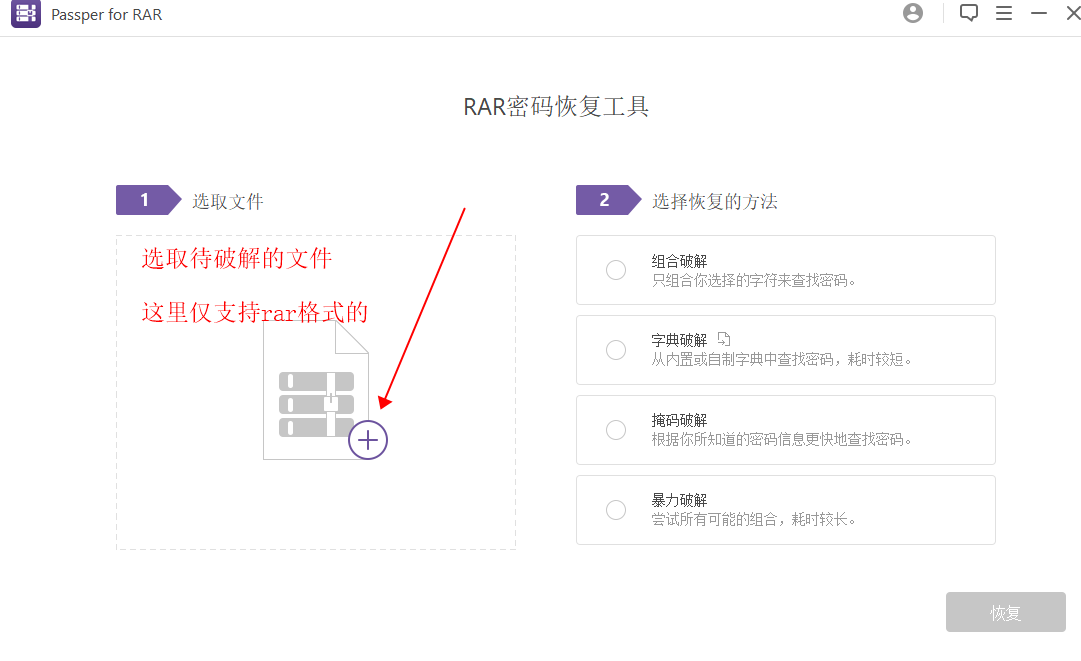Click the 尝试所有可能的组合 description text
Viewport: 1081px width, 661px height.
coord(754,520)
